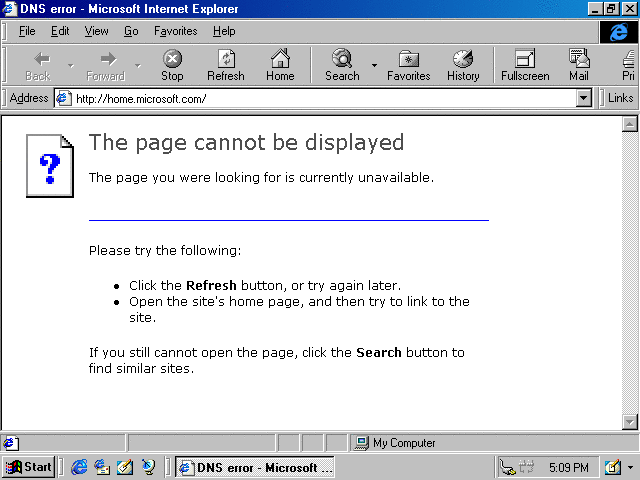Stop loading with the Stop button
The width and height of the screenshot is (640, 480).
[172, 65]
